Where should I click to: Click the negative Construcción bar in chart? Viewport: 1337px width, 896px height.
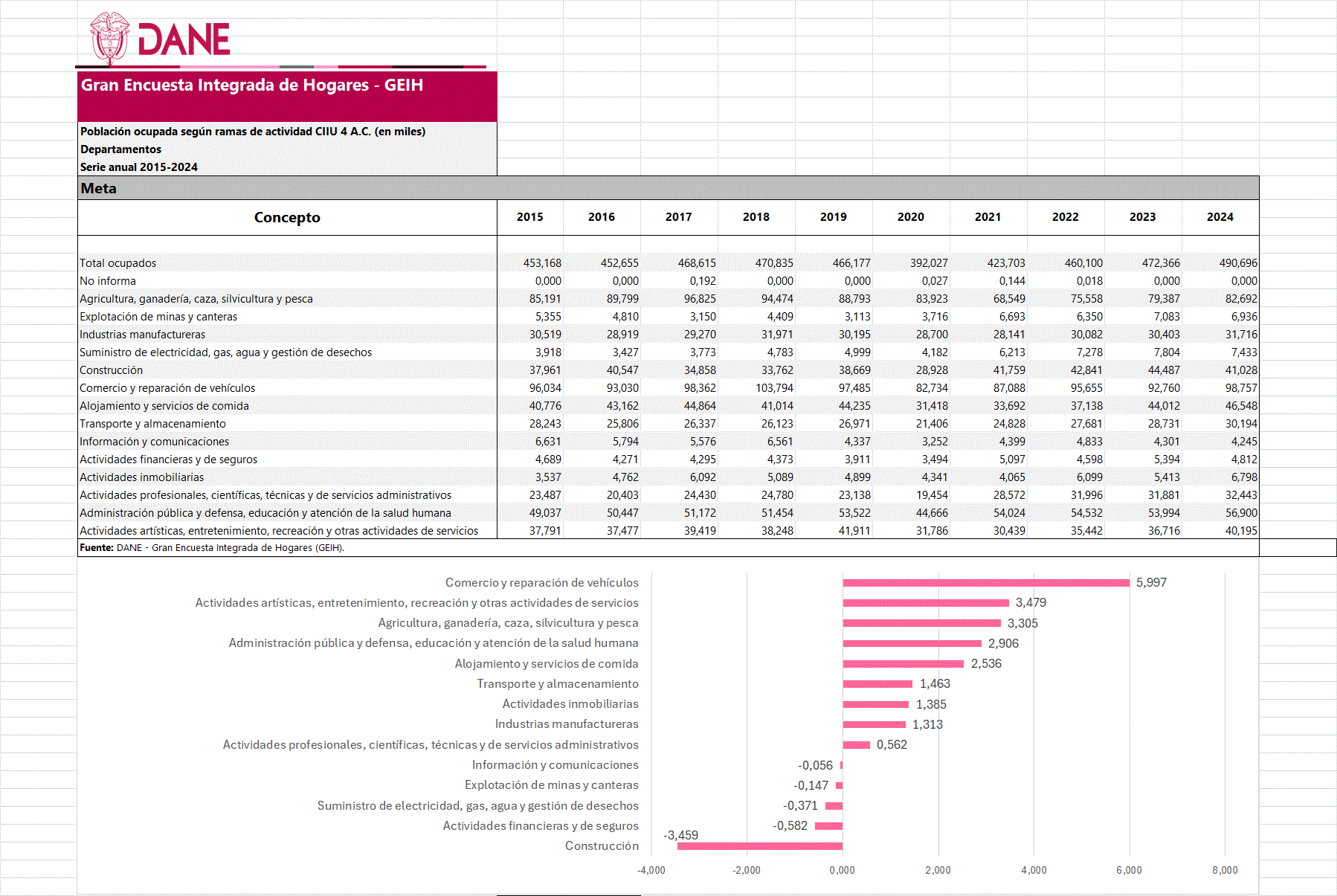(759, 846)
